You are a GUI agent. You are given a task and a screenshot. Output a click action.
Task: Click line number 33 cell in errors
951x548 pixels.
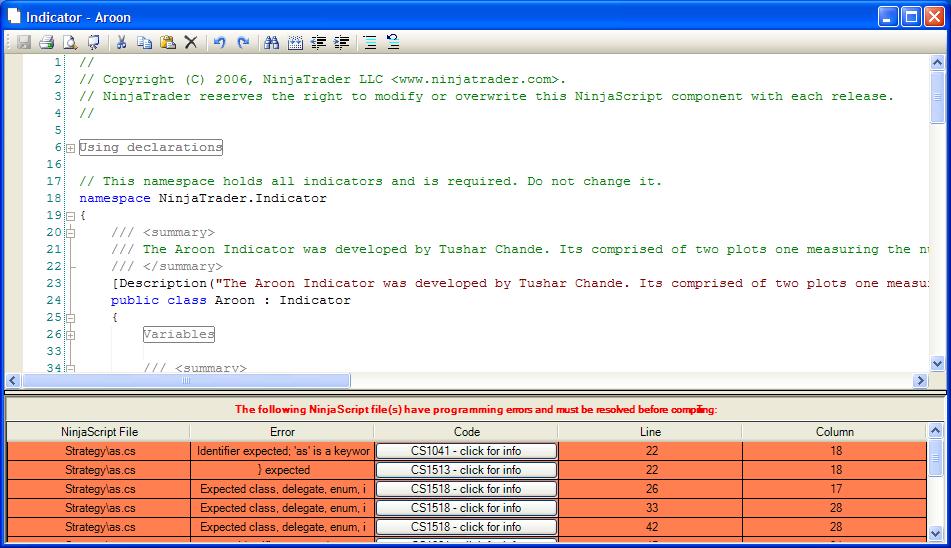(651, 508)
